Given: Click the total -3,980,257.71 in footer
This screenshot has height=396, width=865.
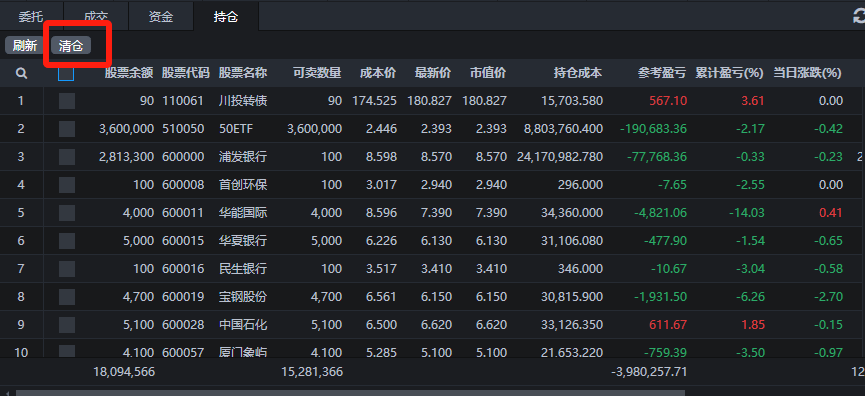Looking at the screenshot, I should tap(649, 372).
